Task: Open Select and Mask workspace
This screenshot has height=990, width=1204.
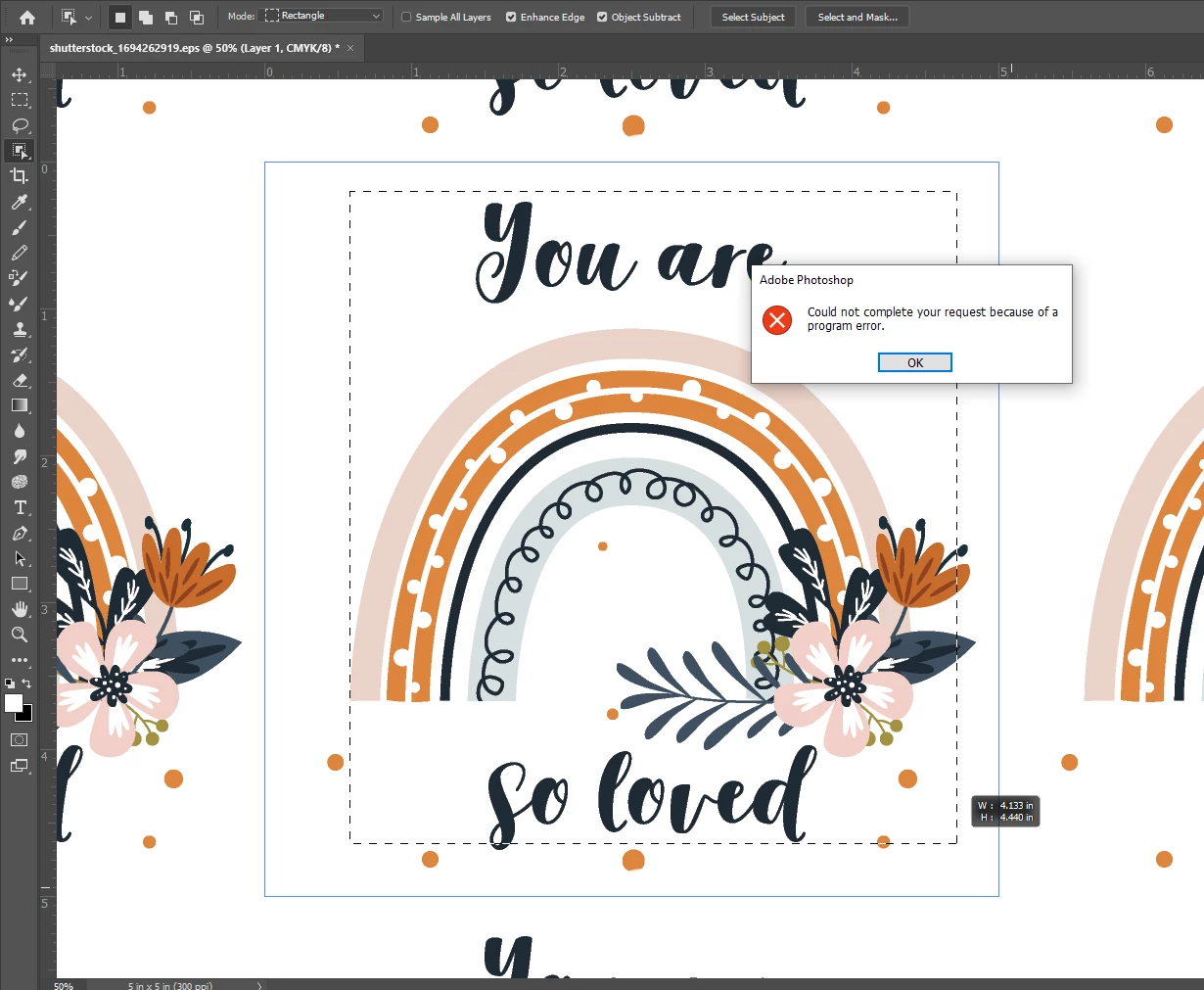Action: (x=857, y=17)
